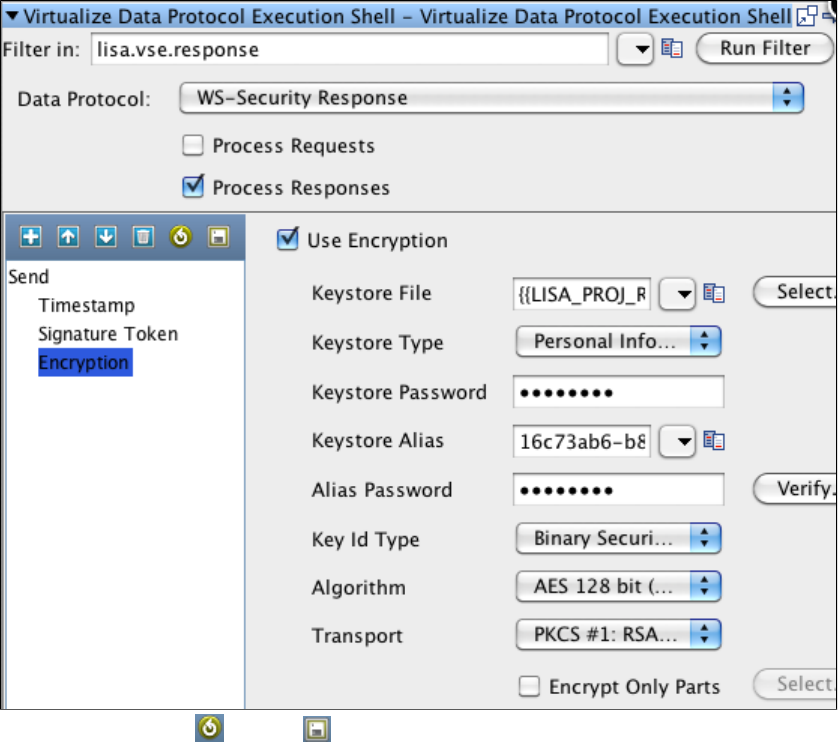Image resolution: width=838 pixels, height=742 pixels.
Task: Select Signature Token in the tree
Action: [x=108, y=334]
